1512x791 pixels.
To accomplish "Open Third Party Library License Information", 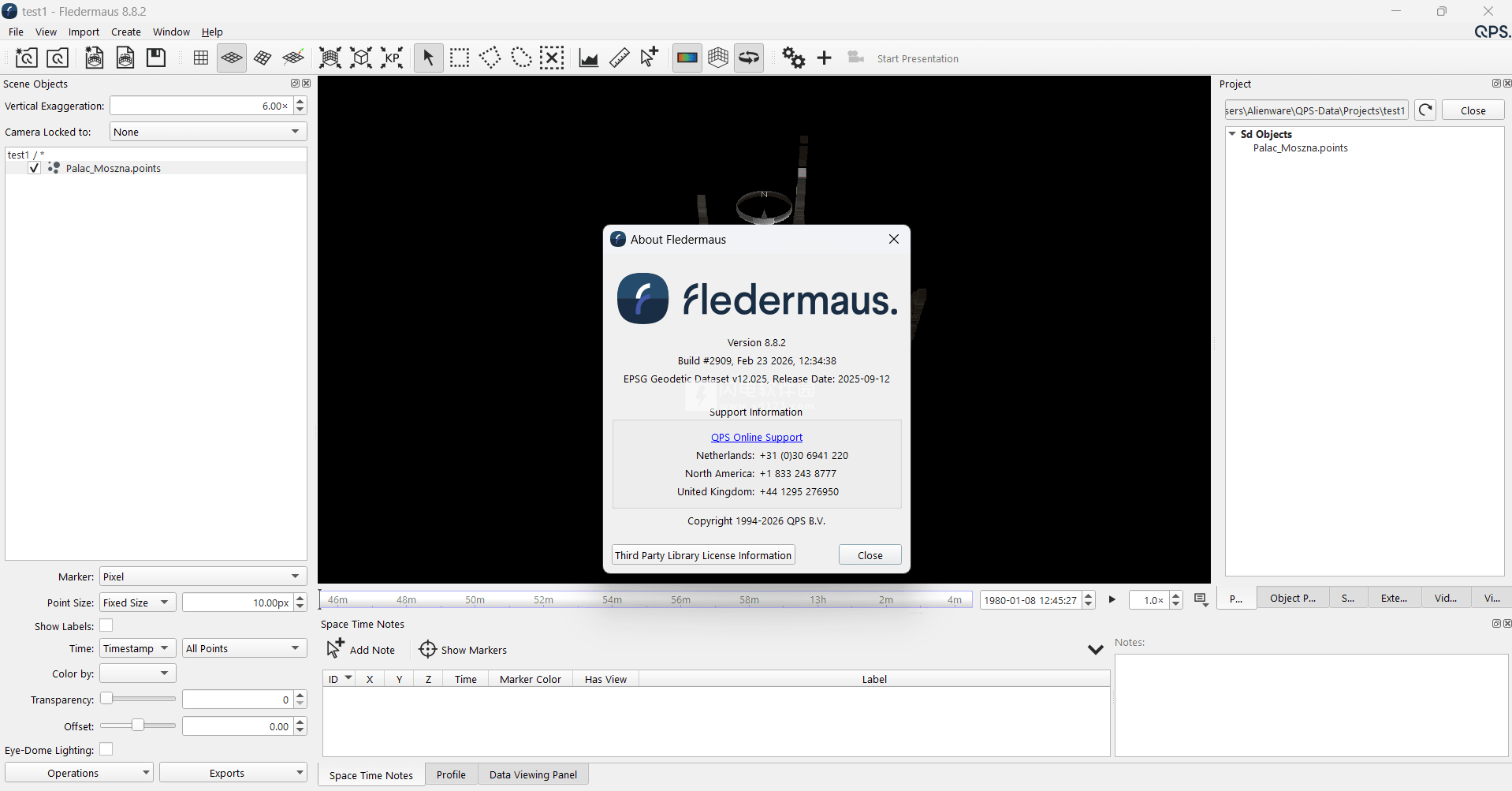I will (703, 555).
